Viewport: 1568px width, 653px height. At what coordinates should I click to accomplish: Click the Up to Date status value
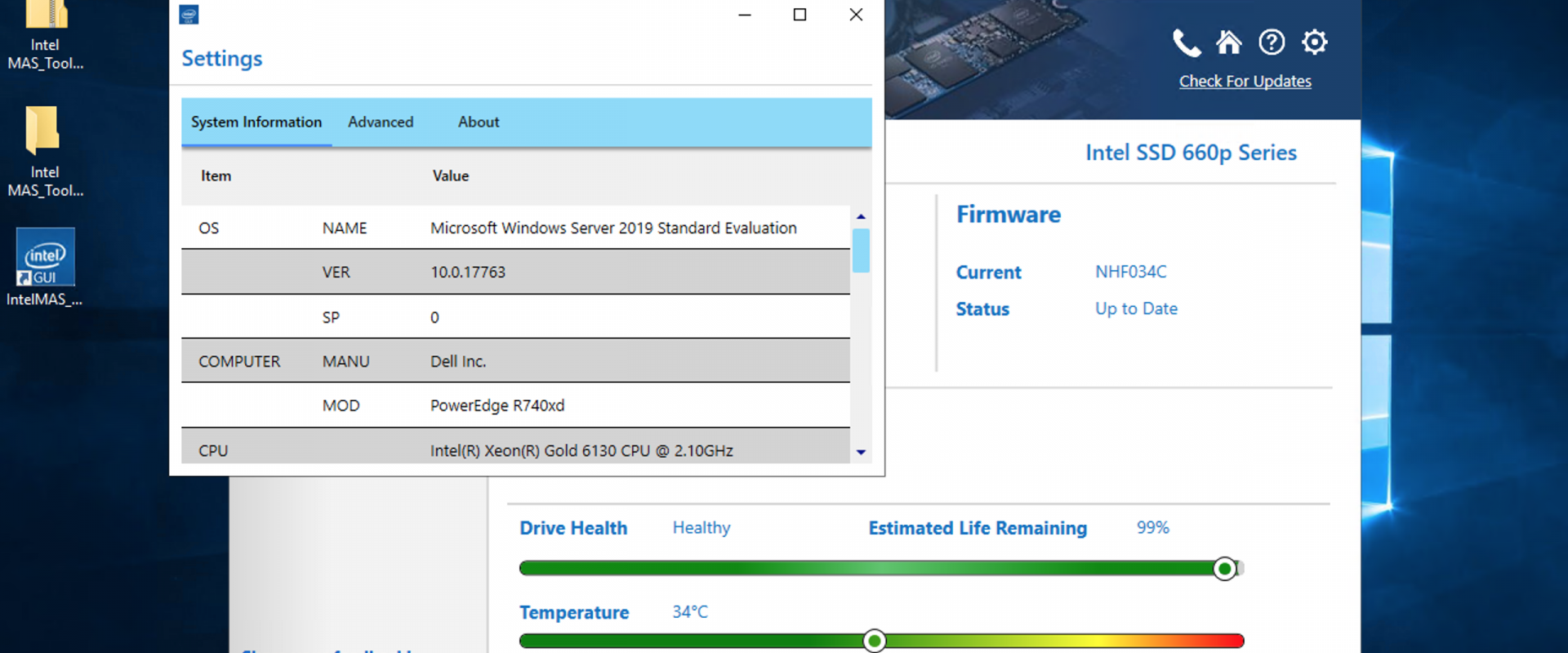click(1136, 309)
